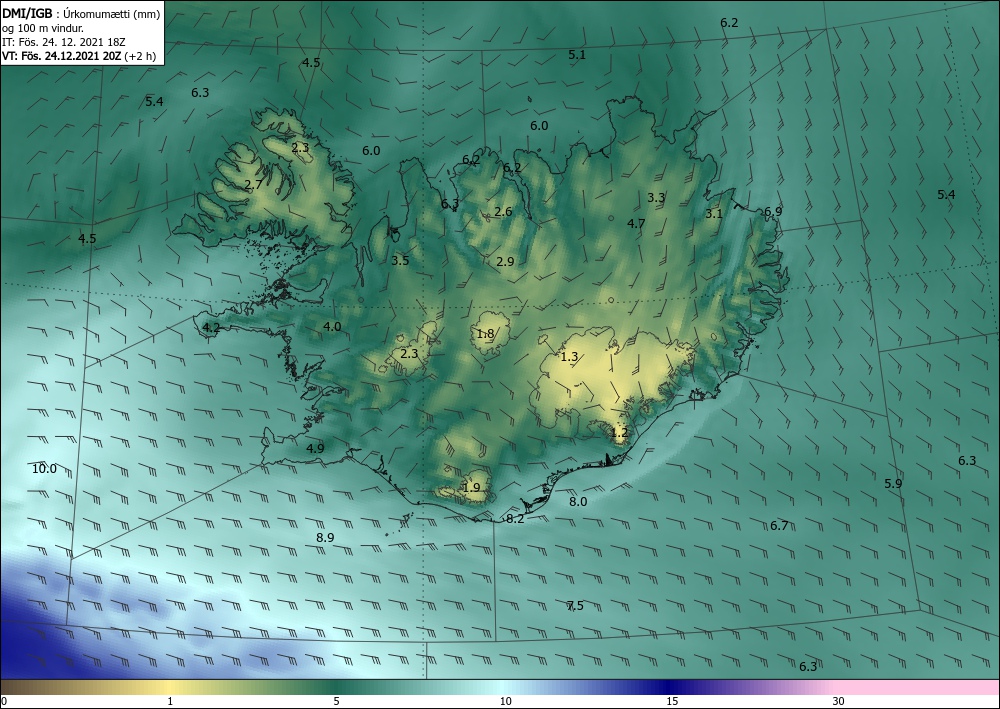Click the 8.0 value label

(x=578, y=502)
